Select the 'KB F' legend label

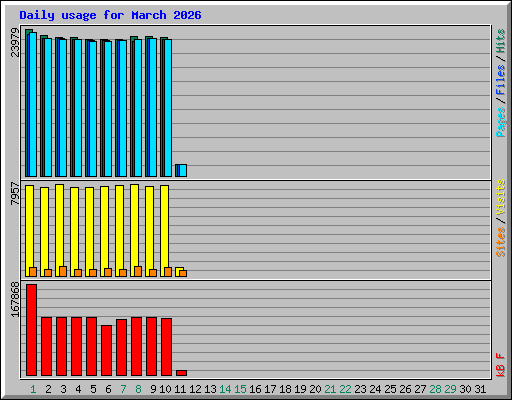click(x=501, y=365)
